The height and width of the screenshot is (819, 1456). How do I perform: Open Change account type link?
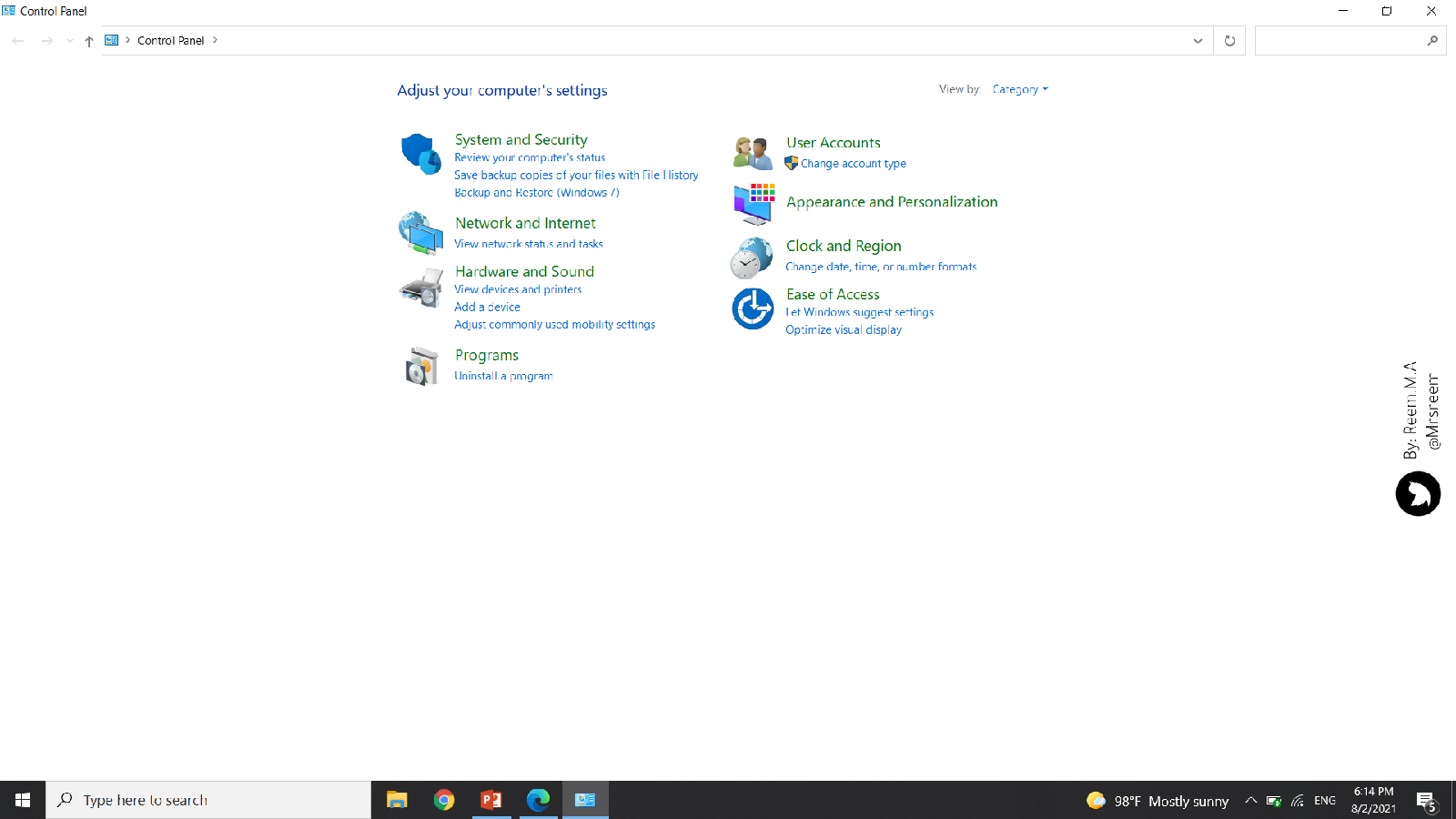[x=853, y=164]
